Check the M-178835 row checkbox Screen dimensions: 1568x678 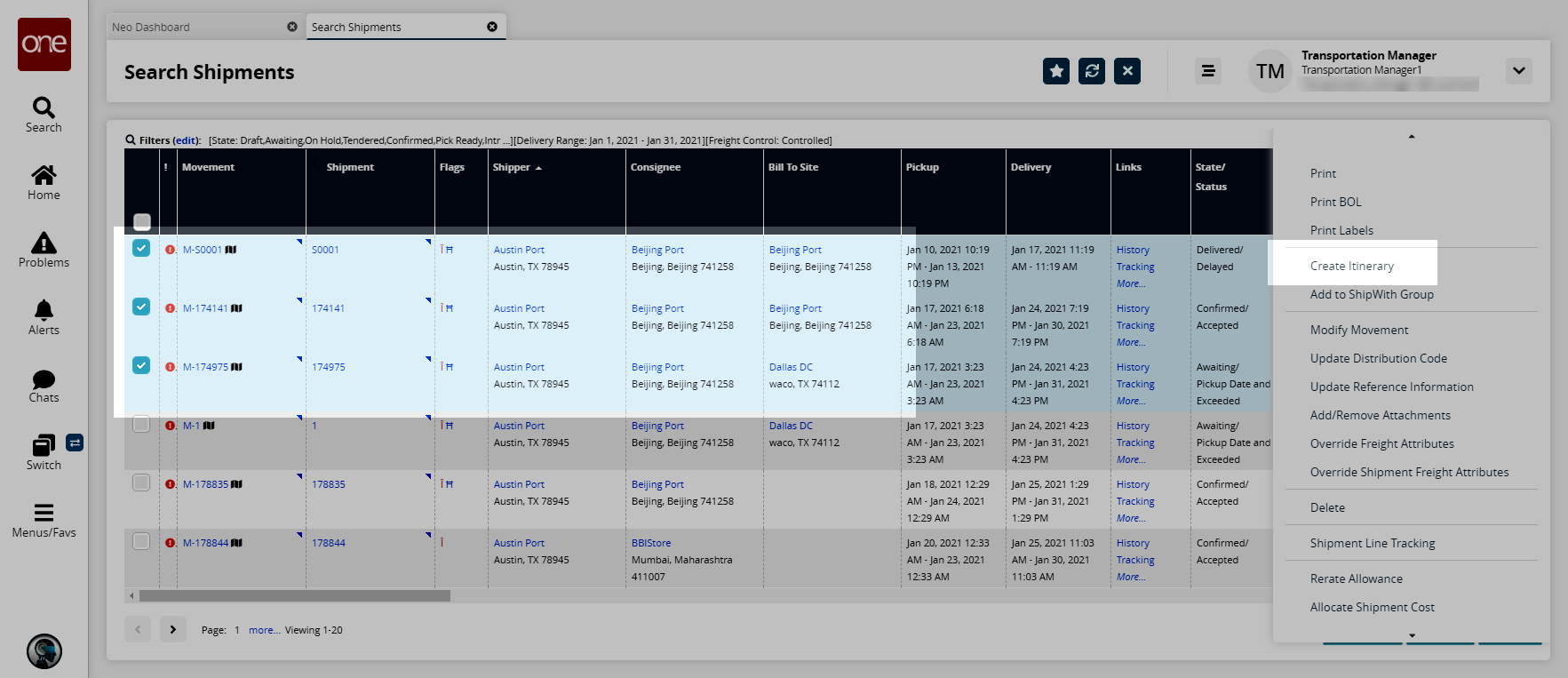(x=141, y=483)
